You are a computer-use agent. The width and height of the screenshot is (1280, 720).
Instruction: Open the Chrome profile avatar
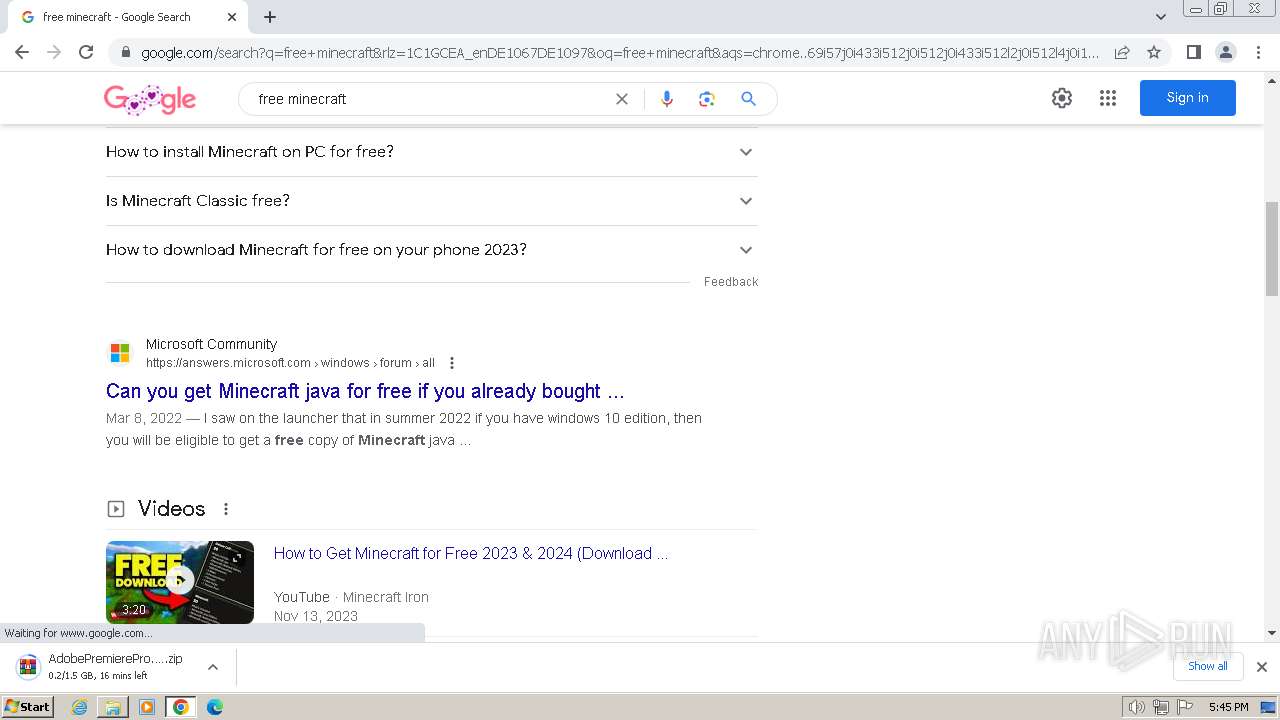click(1225, 52)
